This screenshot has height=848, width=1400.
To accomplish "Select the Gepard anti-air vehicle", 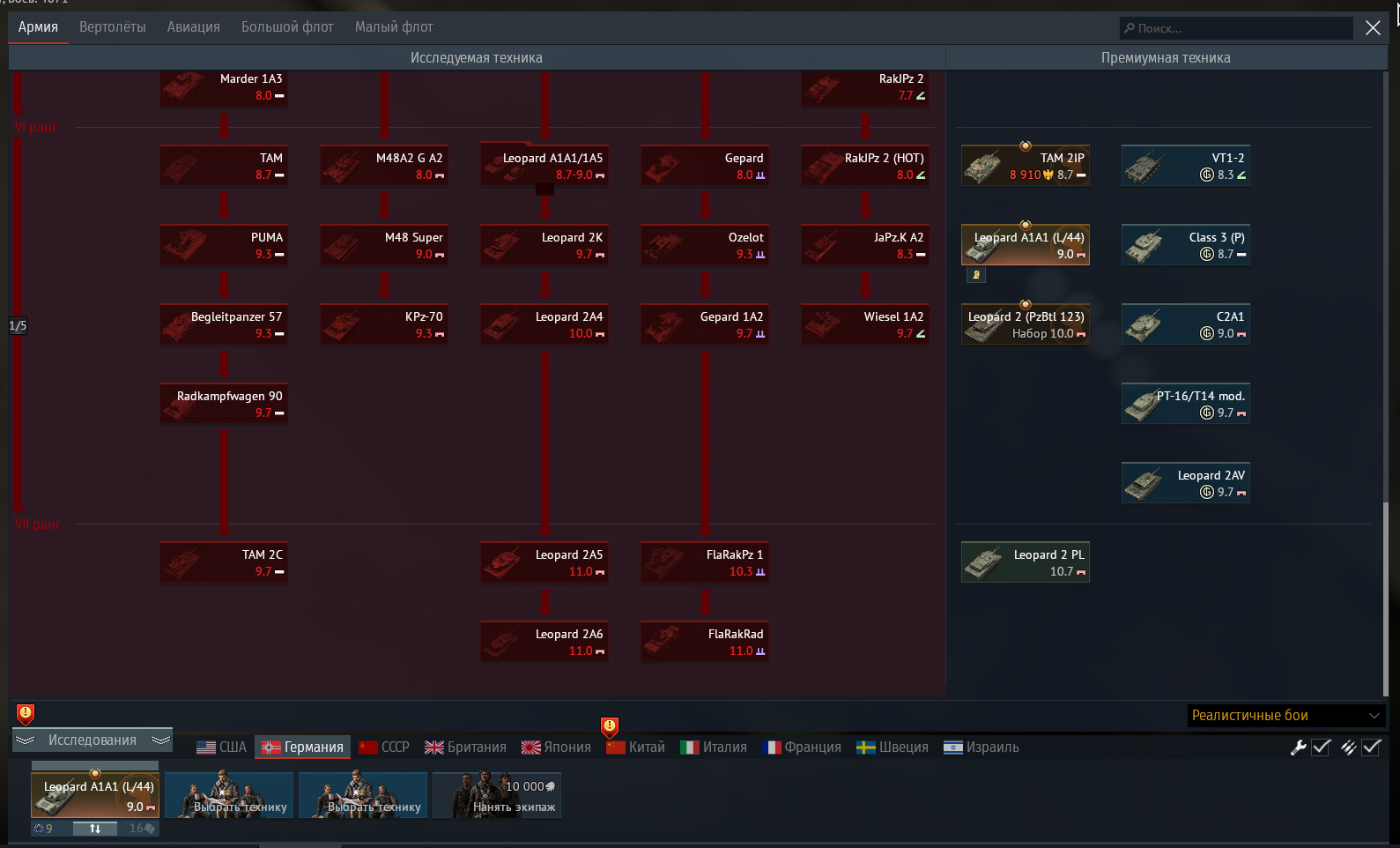I will pyautogui.click(x=705, y=166).
